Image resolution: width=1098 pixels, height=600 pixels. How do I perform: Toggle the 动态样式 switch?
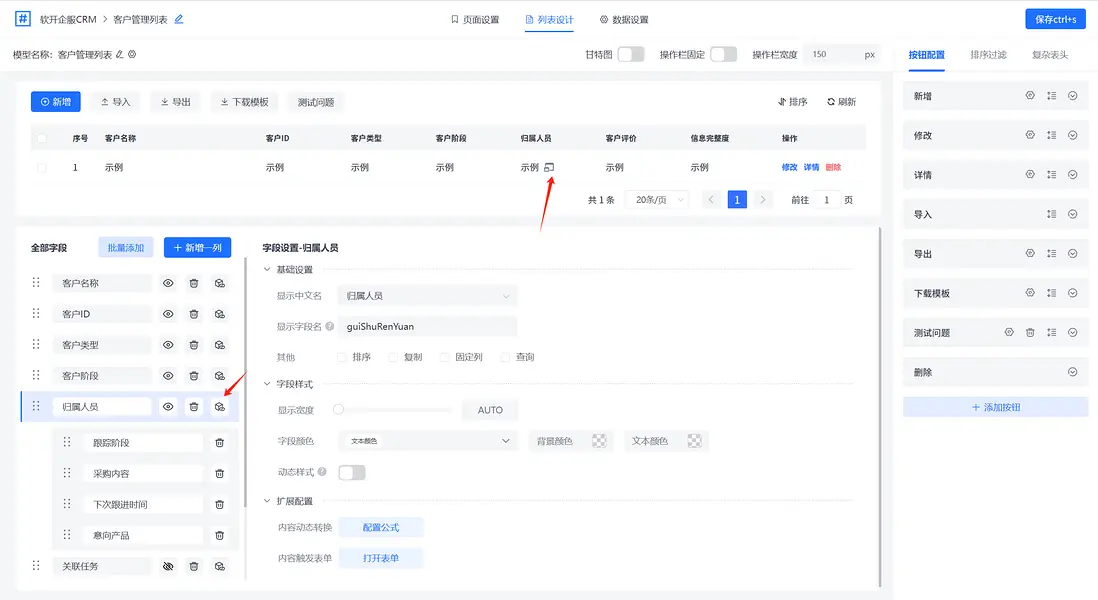tap(352, 473)
